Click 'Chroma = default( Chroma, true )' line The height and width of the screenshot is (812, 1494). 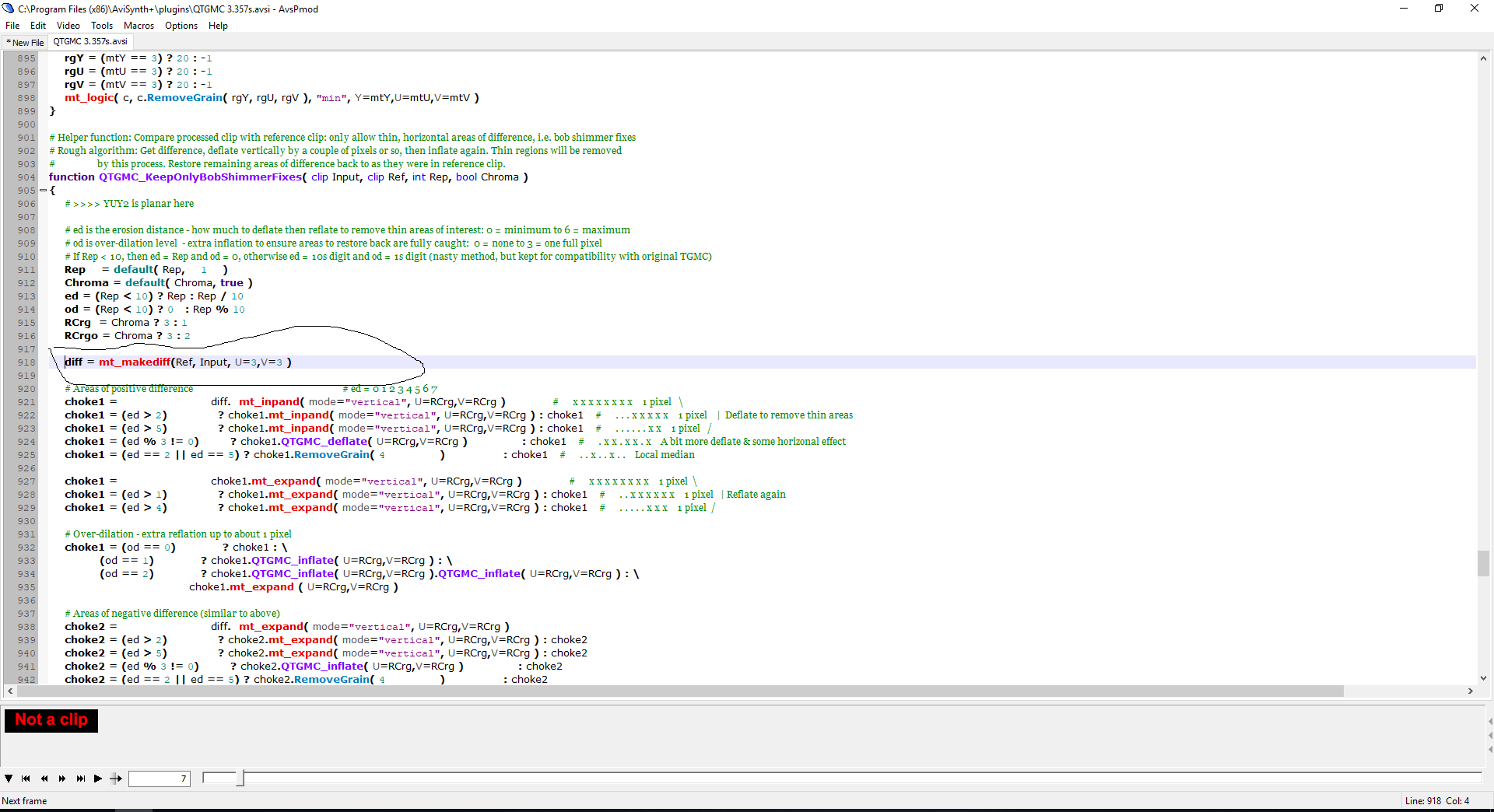click(159, 283)
